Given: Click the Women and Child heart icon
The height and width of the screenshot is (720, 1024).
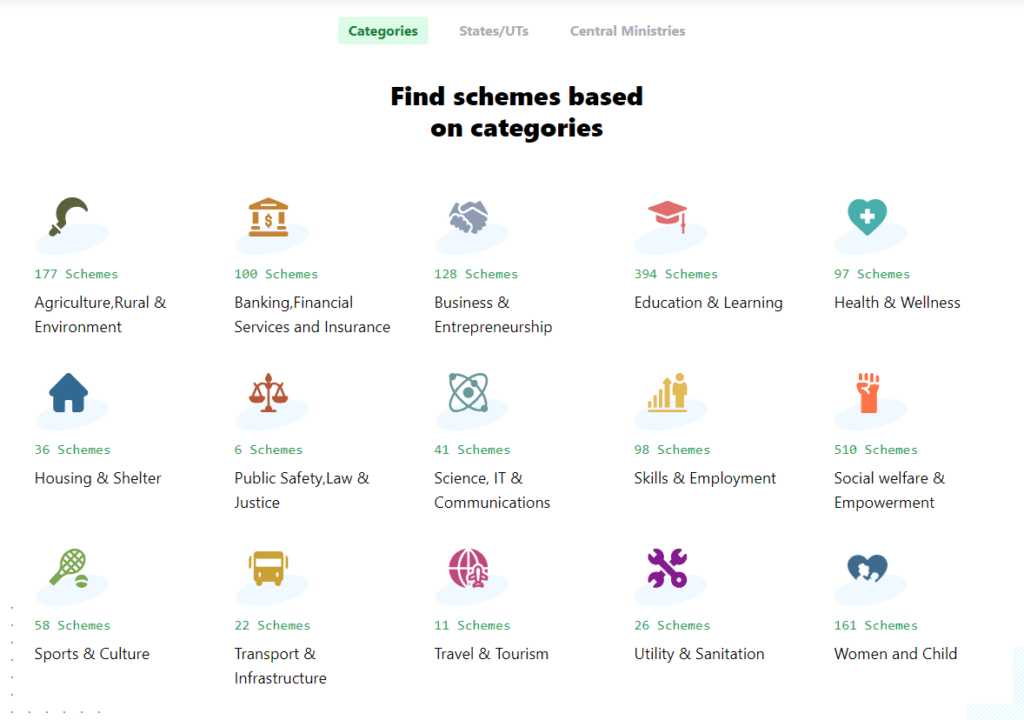Looking at the screenshot, I should point(867,568).
